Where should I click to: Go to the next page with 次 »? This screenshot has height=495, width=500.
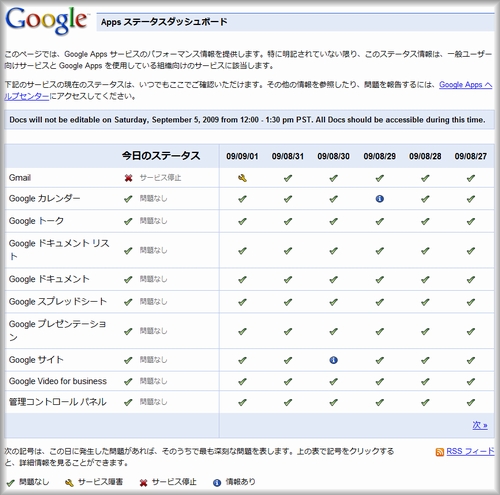[480, 425]
